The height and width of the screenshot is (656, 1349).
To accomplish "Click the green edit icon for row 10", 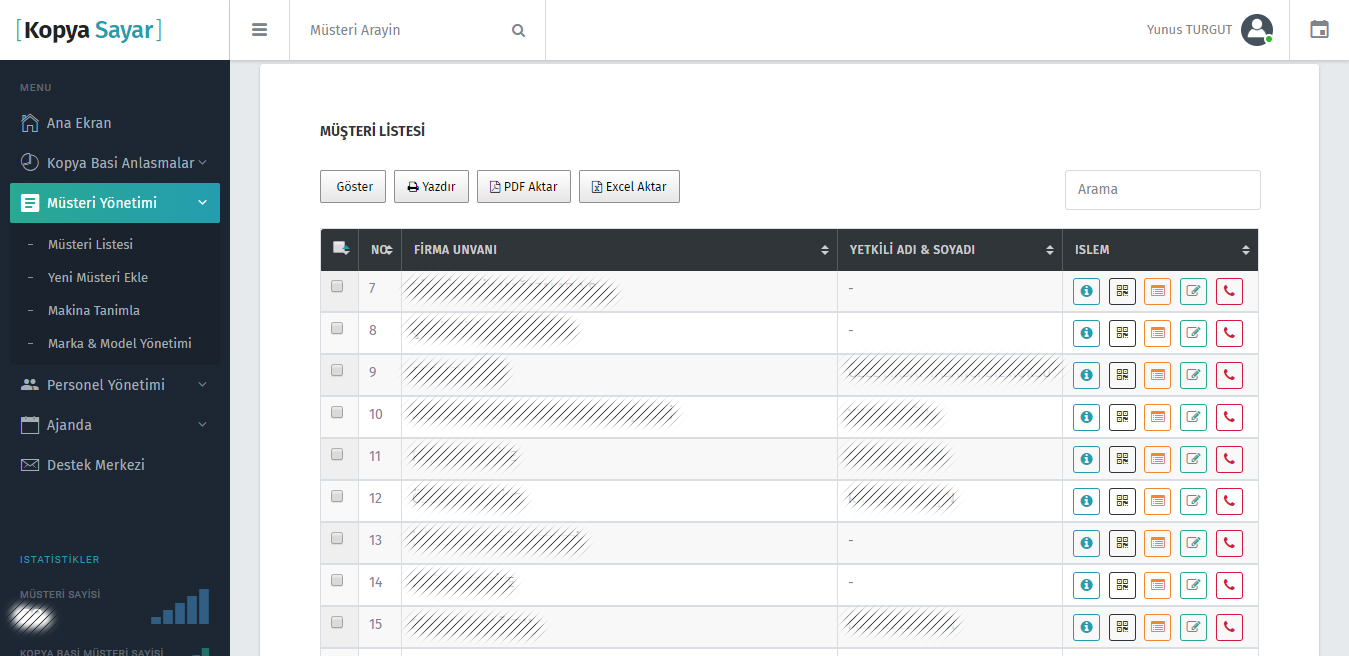I will [x=1193, y=418].
